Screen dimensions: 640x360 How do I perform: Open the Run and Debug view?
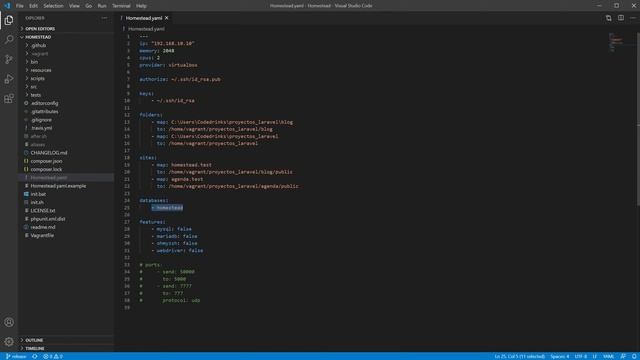tap(9, 79)
